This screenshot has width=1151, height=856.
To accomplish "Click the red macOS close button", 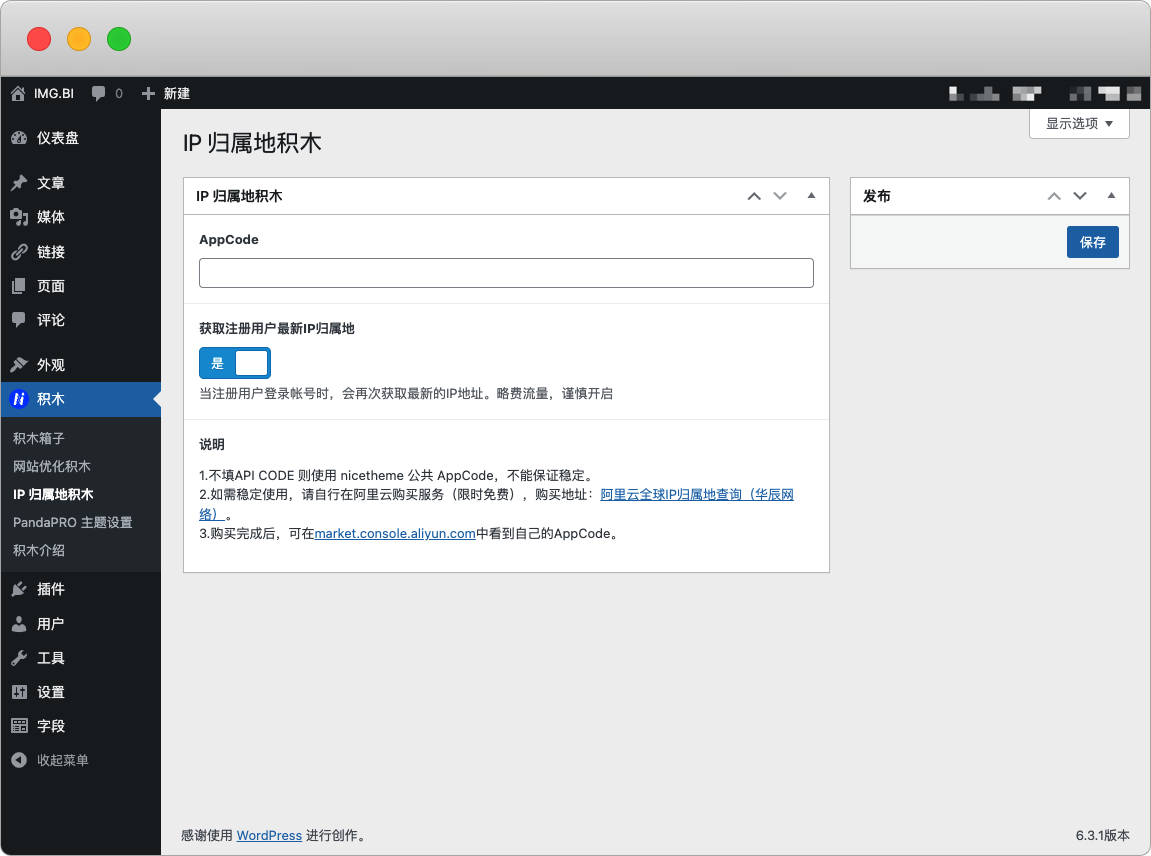I will [39, 39].
